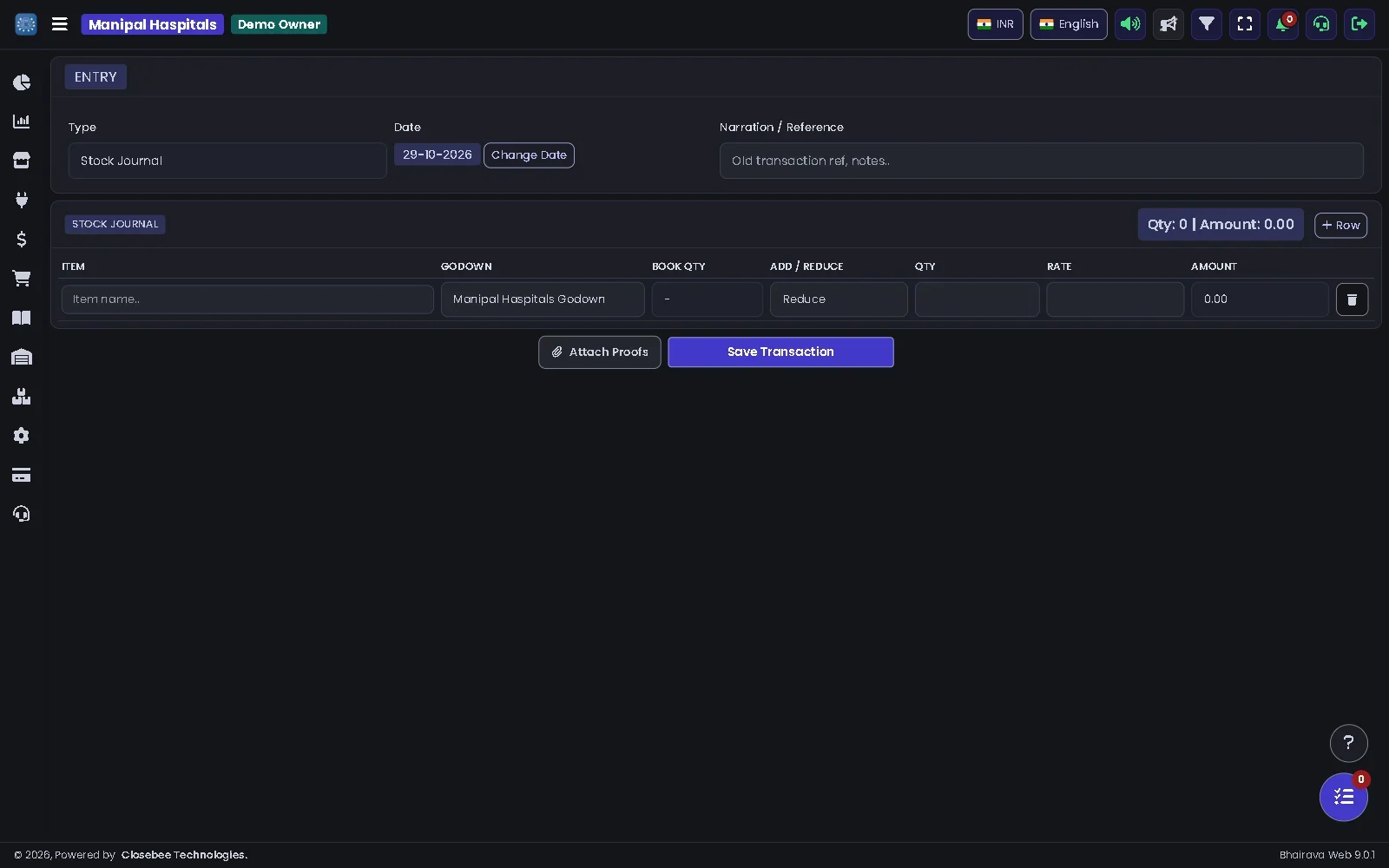Click the Manipal Hospitals company badge
This screenshot has height=868, width=1389.
tap(153, 24)
